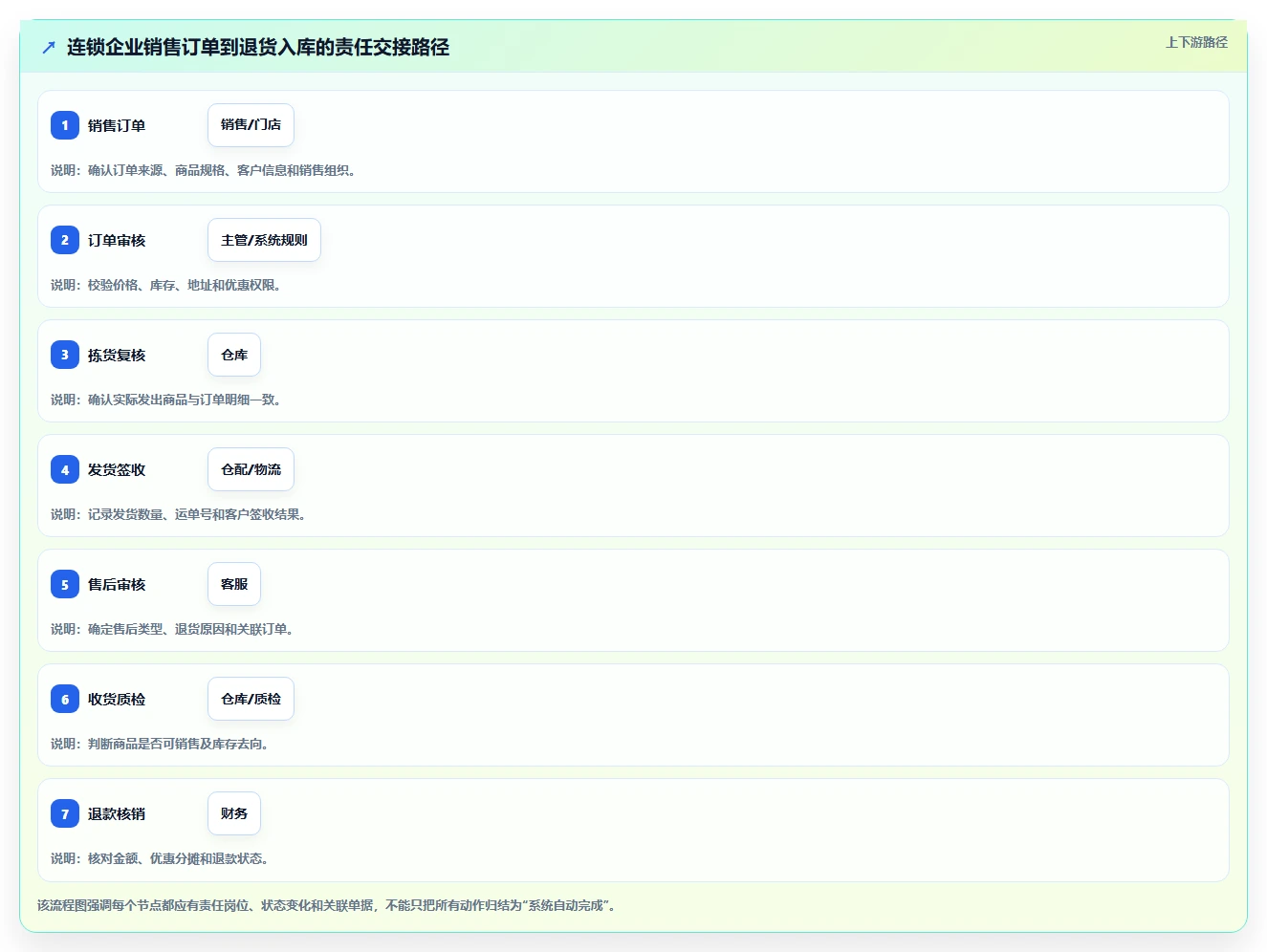Click the step 5 number badge

65,584
